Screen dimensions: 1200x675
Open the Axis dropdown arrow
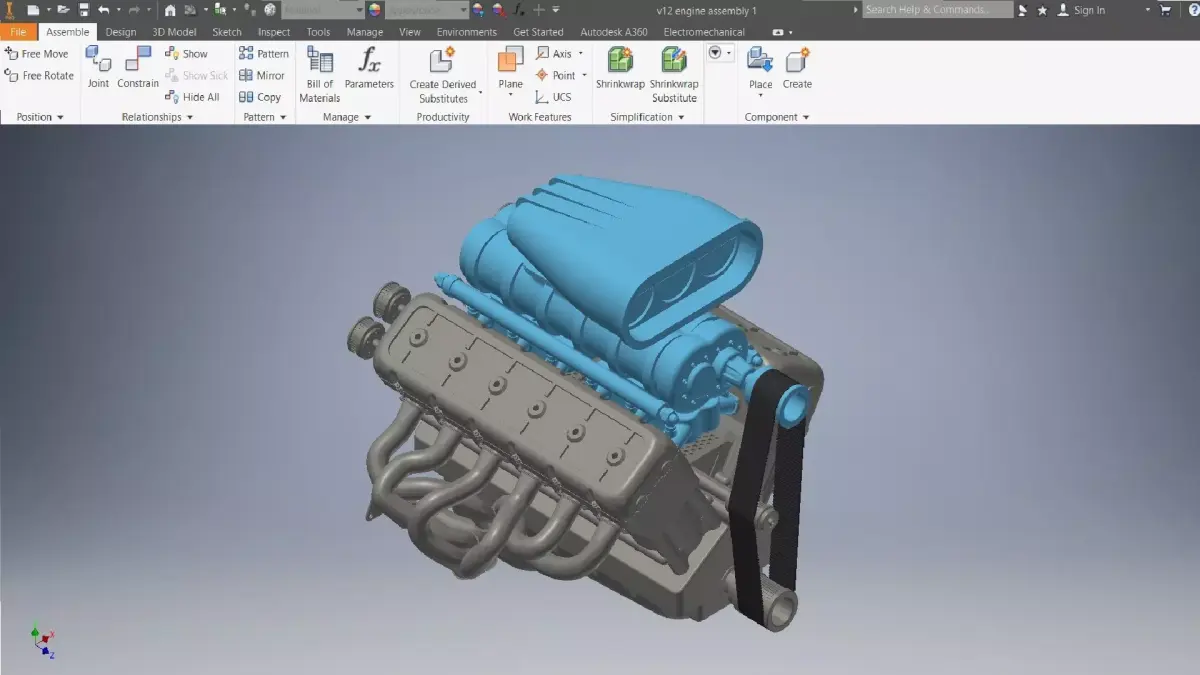click(x=581, y=54)
